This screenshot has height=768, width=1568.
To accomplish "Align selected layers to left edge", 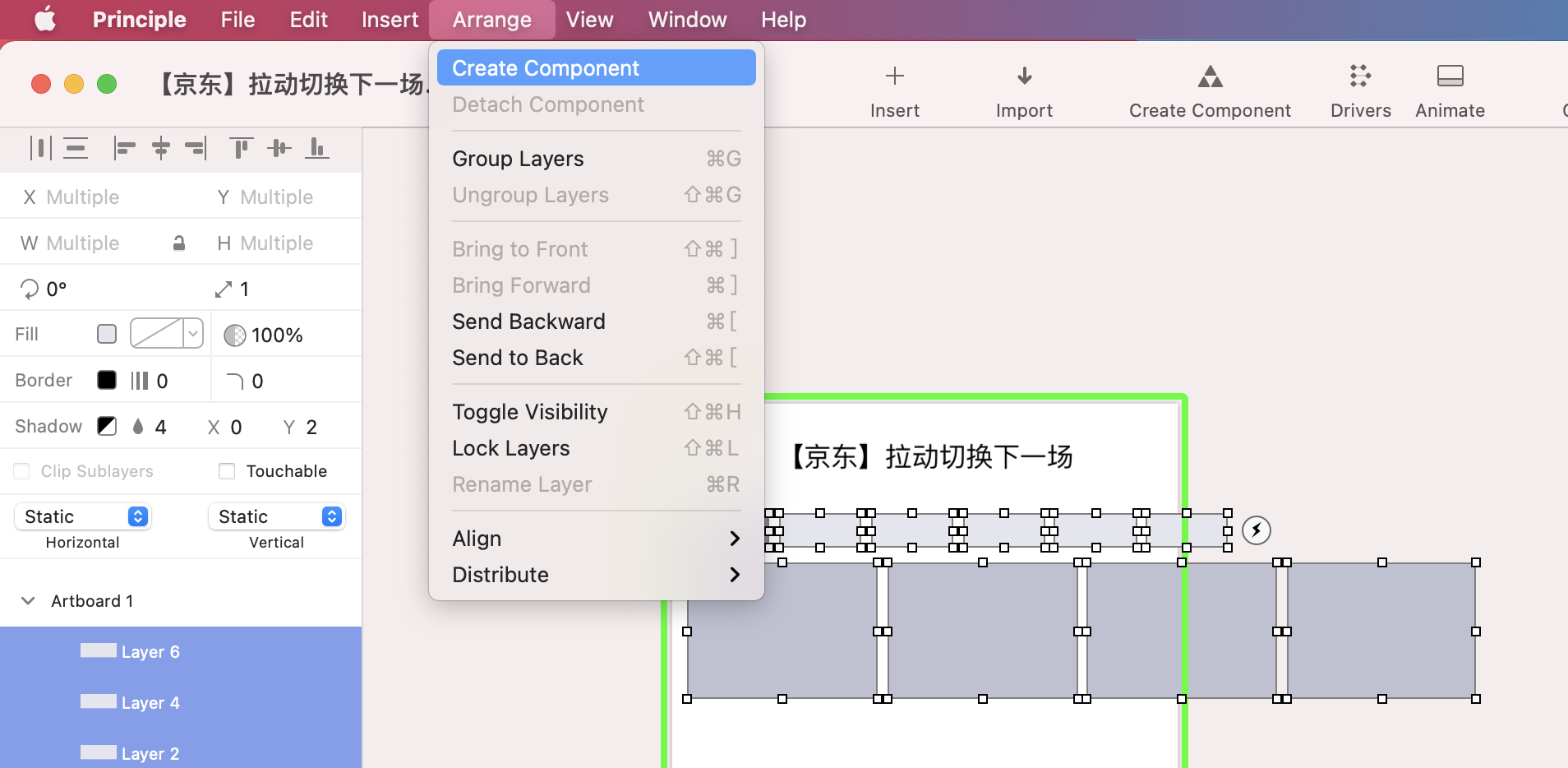I will (x=124, y=148).
